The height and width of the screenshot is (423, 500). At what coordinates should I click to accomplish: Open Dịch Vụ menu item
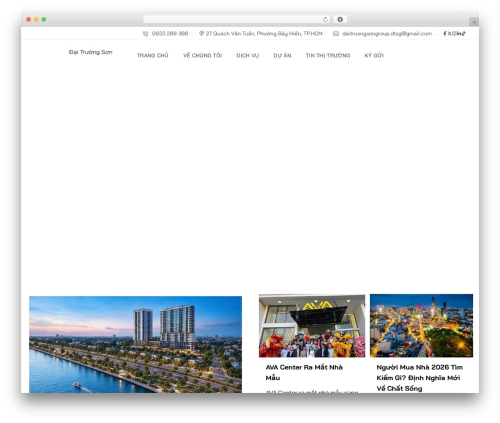pos(248,55)
